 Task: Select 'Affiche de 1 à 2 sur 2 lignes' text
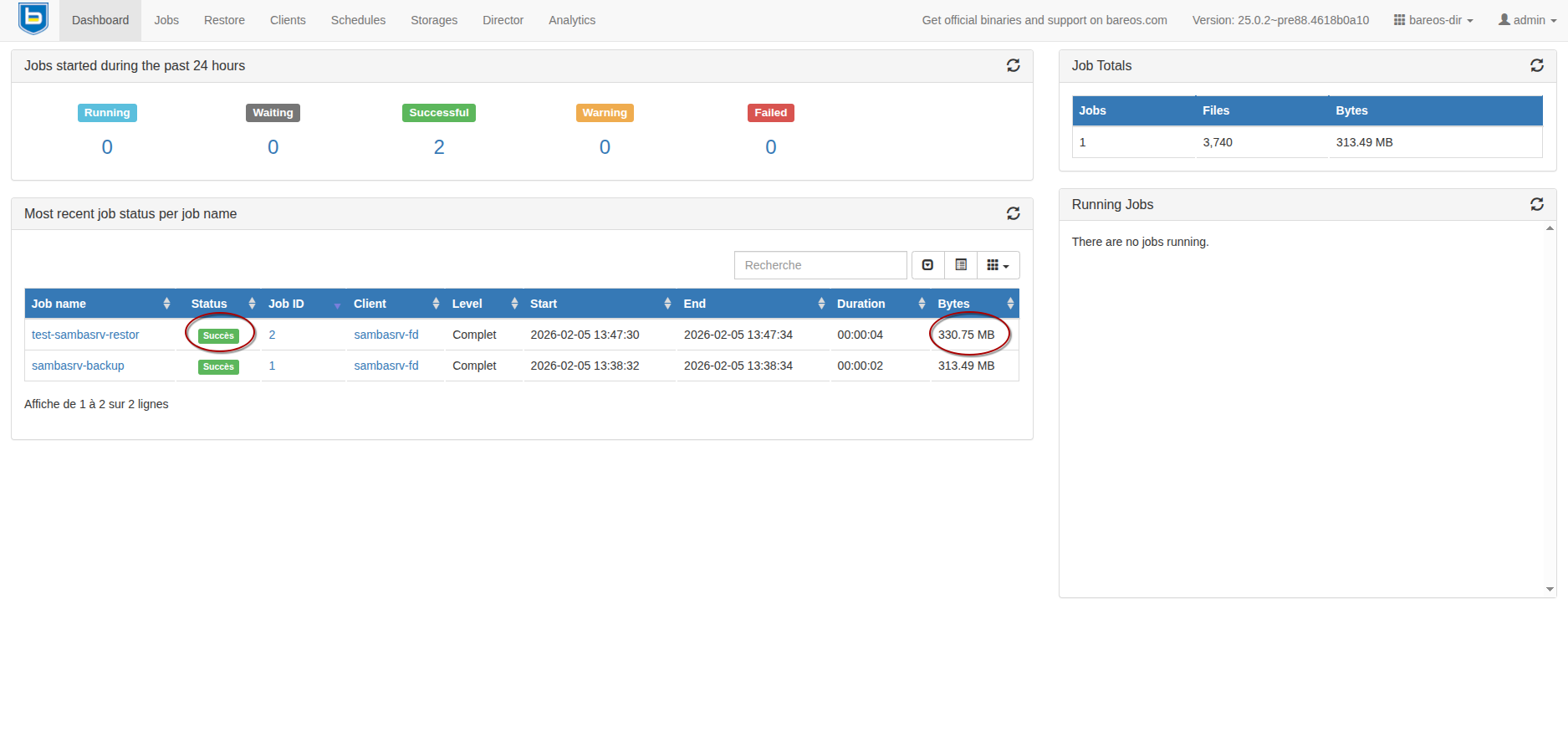click(x=96, y=404)
